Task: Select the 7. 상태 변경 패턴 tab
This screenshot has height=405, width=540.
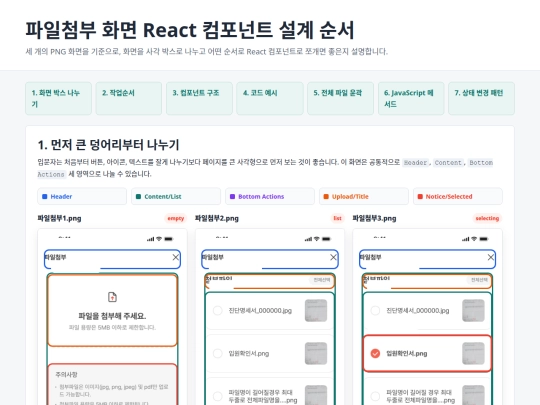Action: pos(481,98)
